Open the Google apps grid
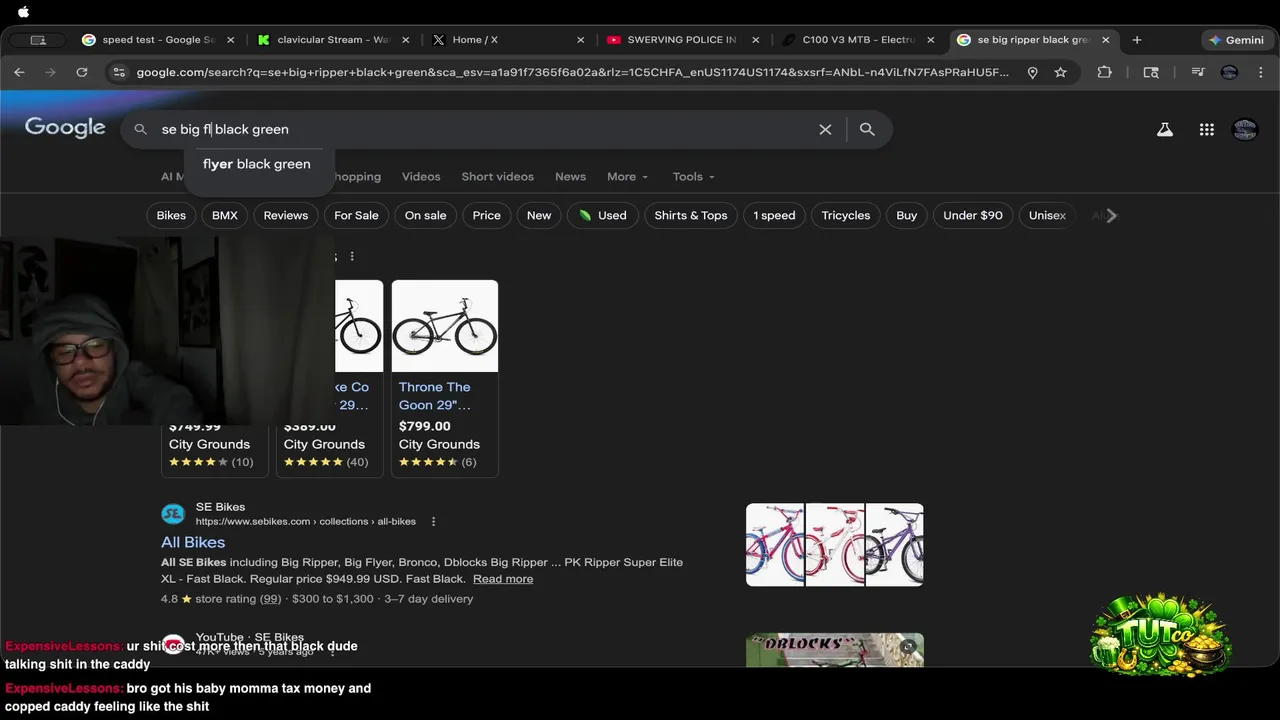 1207,129
